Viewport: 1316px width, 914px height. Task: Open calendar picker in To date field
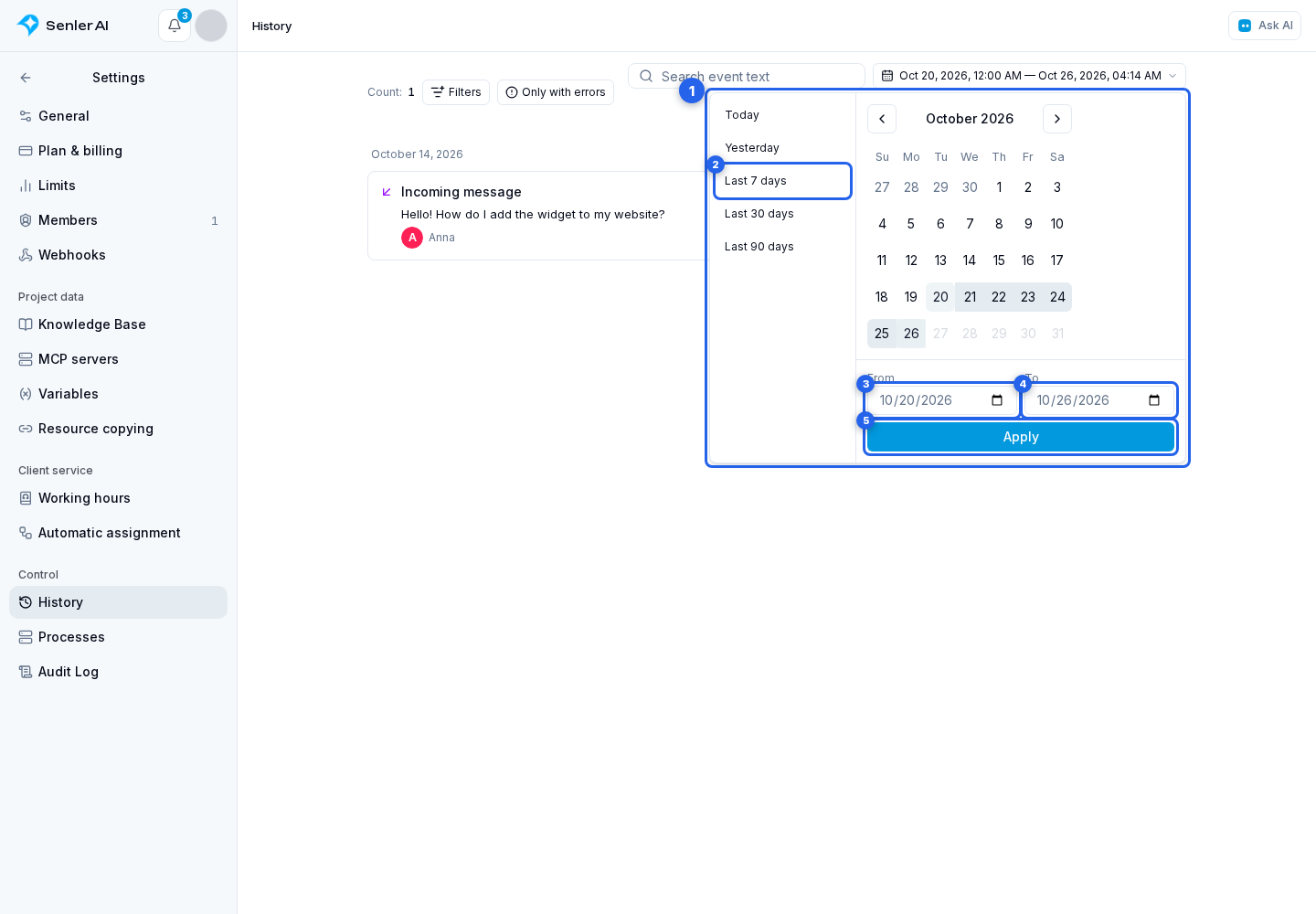[1154, 400]
